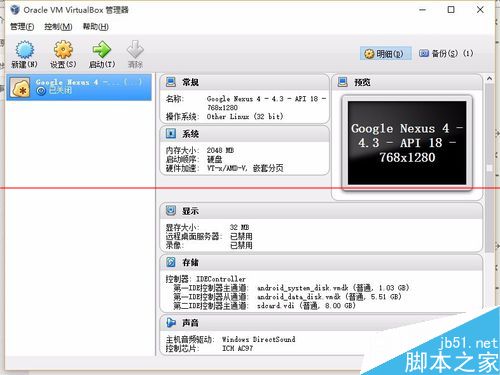The width and height of the screenshot is (500, 375).
Task: Switch to Snapshots (备份) view button
Action: click(x=446, y=53)
